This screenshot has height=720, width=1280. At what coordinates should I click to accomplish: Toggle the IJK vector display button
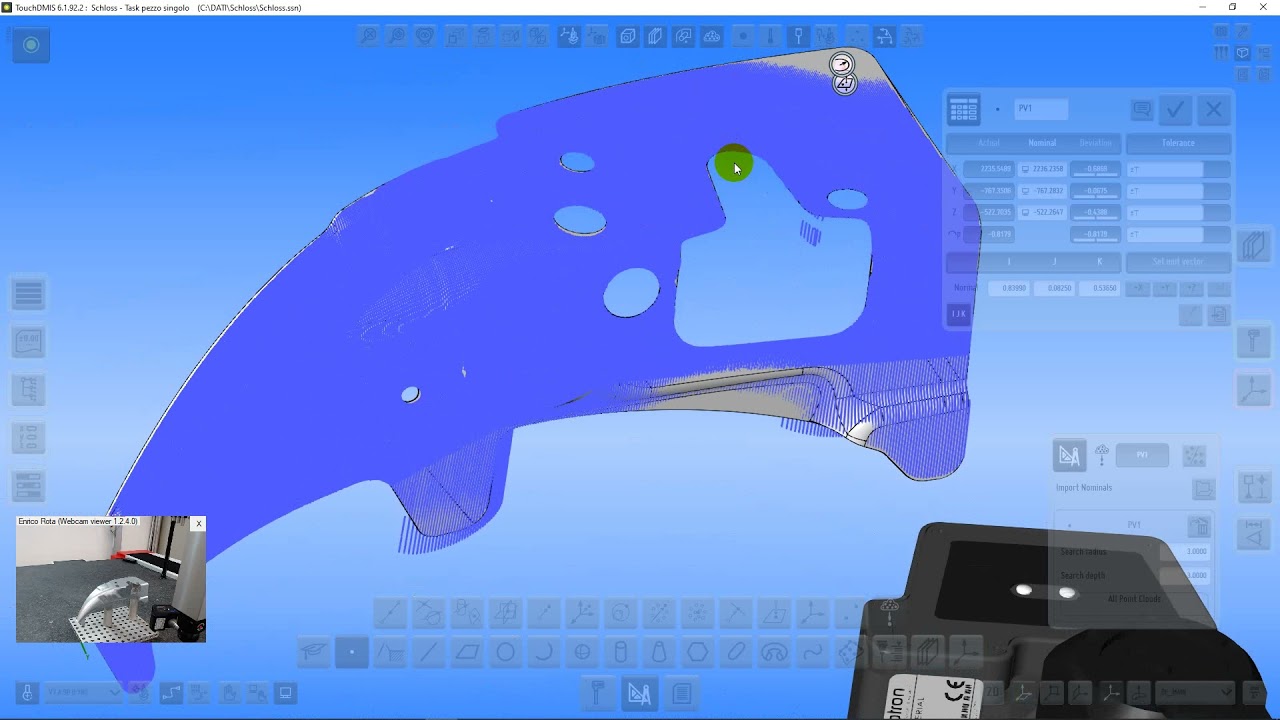958,314
